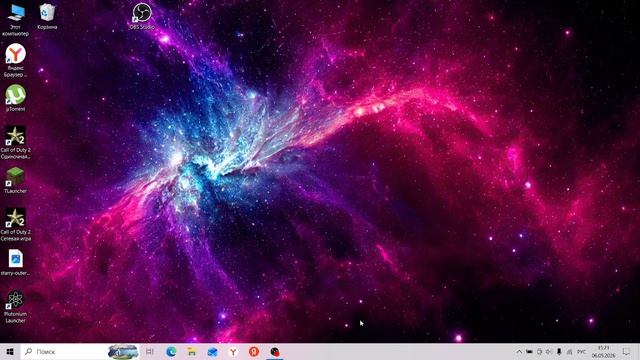This screenshot has height=360, width=640.
Task: Open the Windows Start menu
Action: coord(10,351)
